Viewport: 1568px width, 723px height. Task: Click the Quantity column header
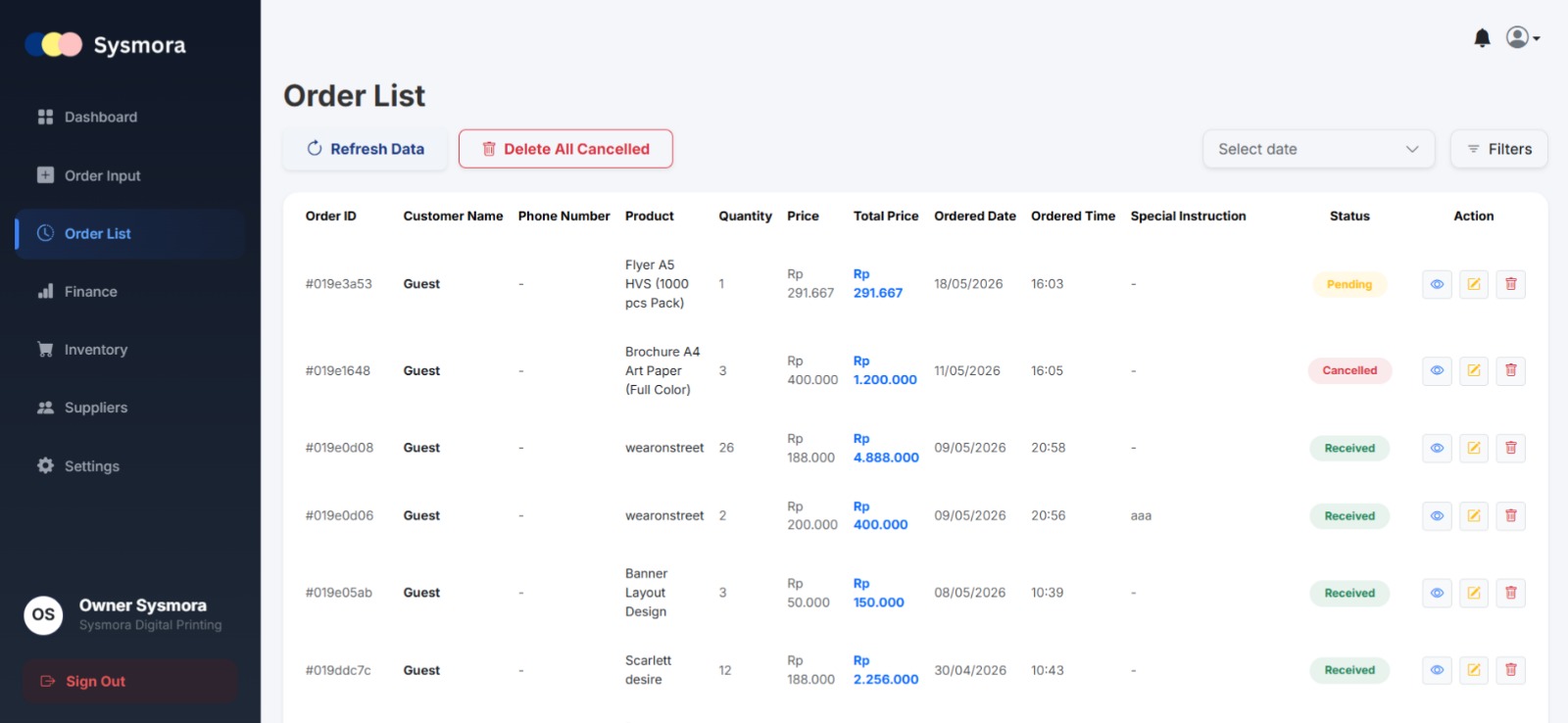(x=745, y=217)
